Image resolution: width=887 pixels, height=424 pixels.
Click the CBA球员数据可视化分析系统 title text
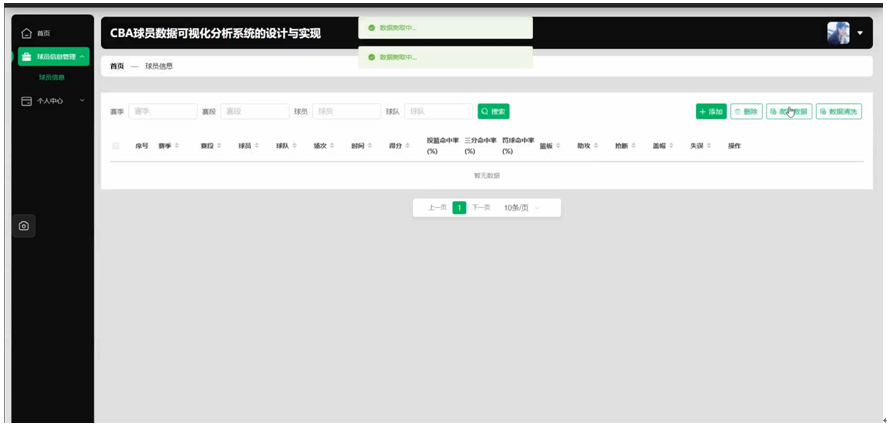coord(216,34)
